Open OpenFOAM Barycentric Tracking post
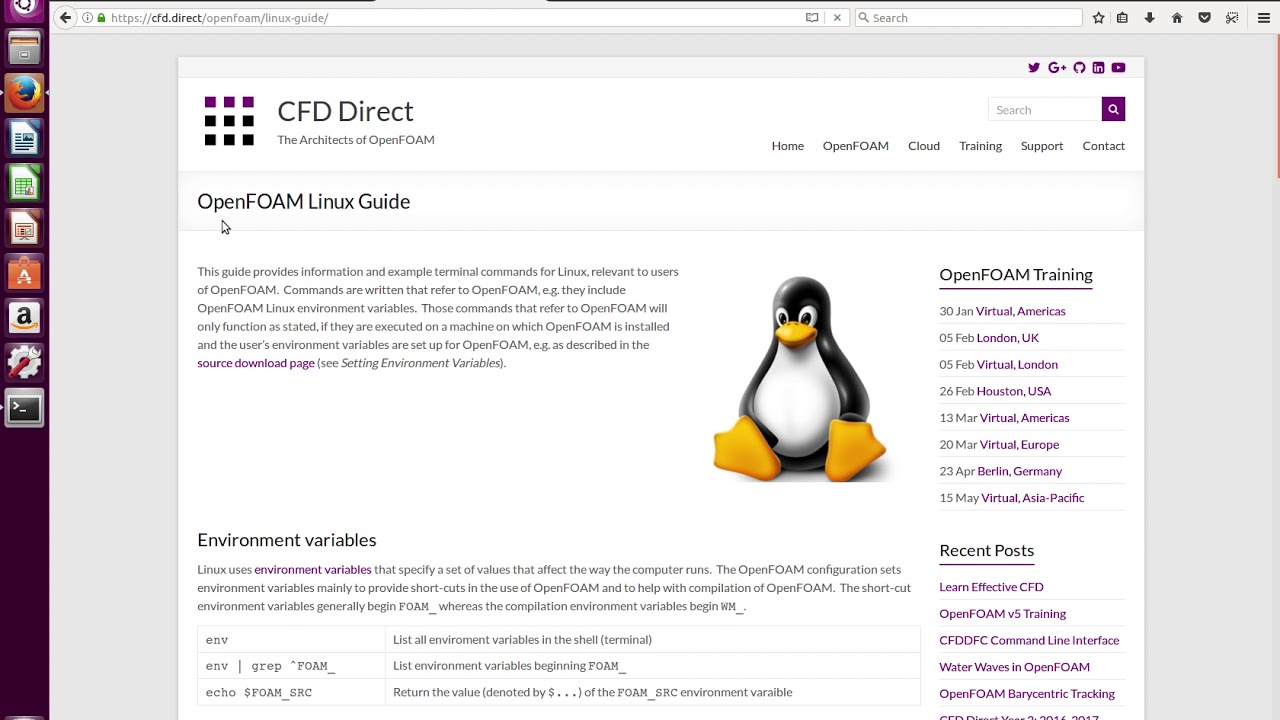The width and height of the screenshot is (1280, 720). (1026, 694)
